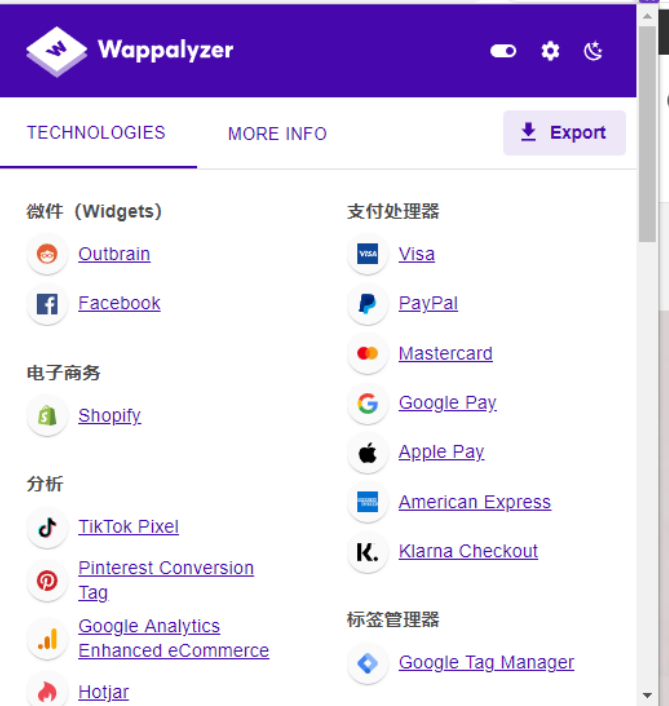Click the Outbrain icon
Image resolution: width=669 pixels, height=706 pixels.
click(x=47, y=255)
